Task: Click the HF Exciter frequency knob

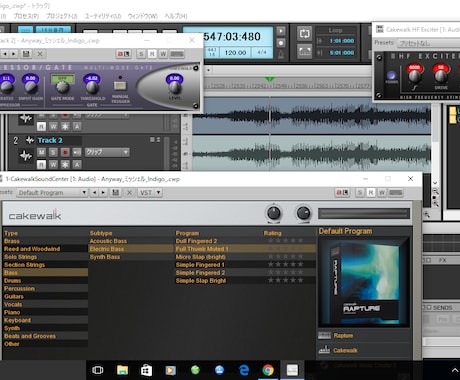Action: click(x=414, y=76)
